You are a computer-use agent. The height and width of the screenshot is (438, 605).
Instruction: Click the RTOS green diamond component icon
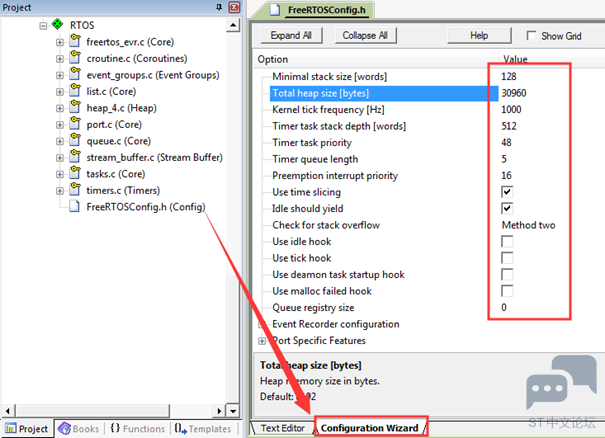57,24
